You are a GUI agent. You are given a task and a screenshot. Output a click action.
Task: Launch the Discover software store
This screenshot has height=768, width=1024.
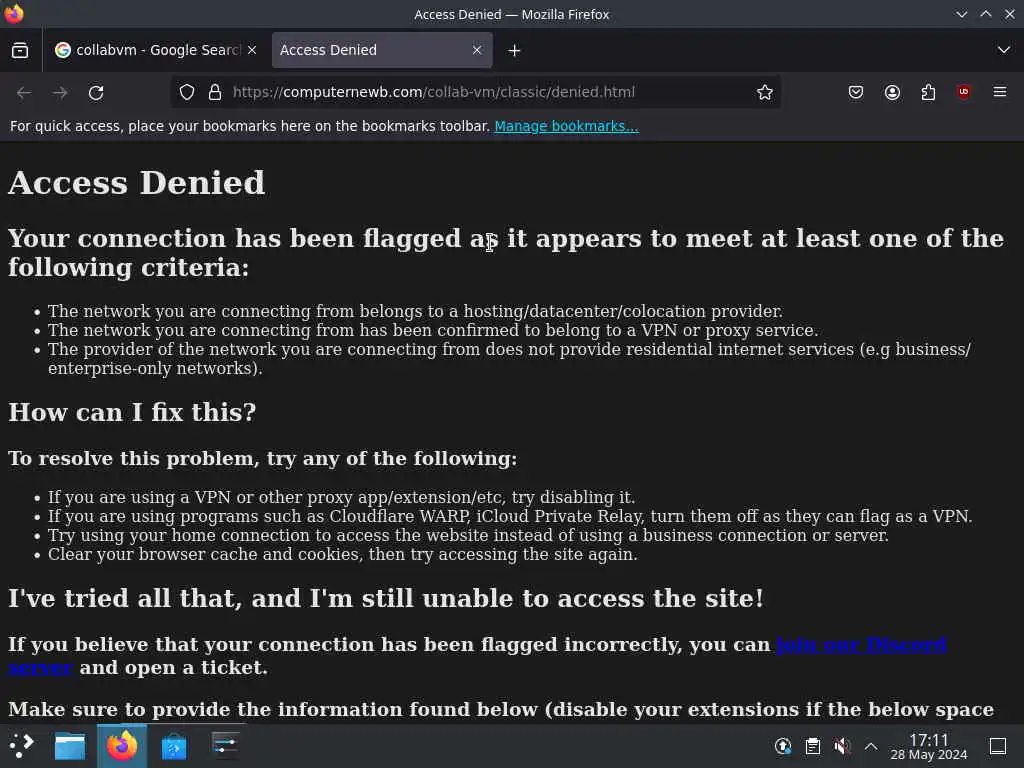[174, 746]
